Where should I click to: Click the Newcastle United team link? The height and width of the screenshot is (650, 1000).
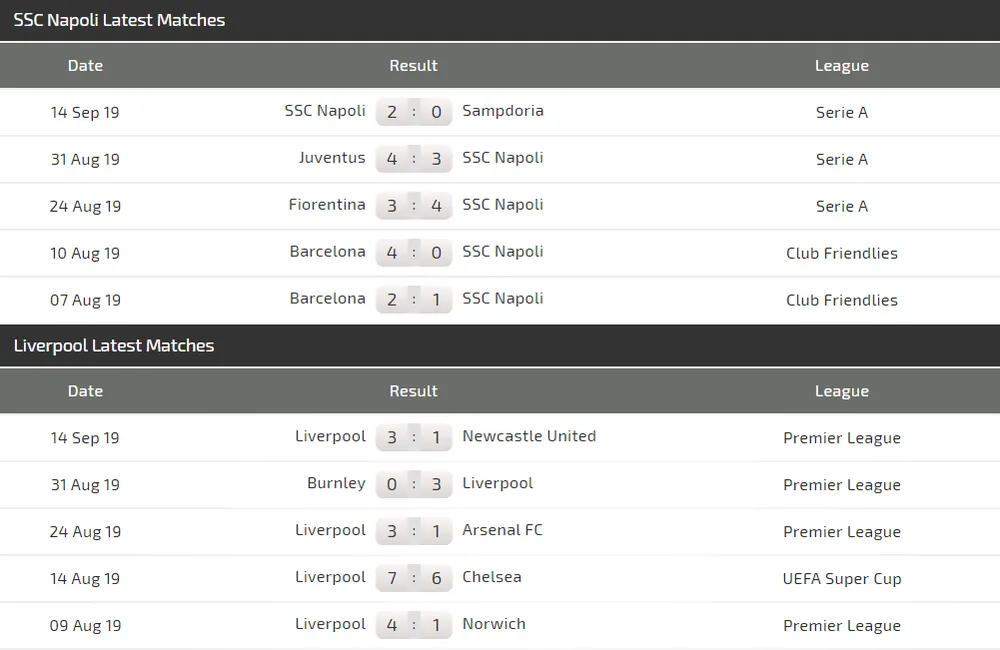529,436
